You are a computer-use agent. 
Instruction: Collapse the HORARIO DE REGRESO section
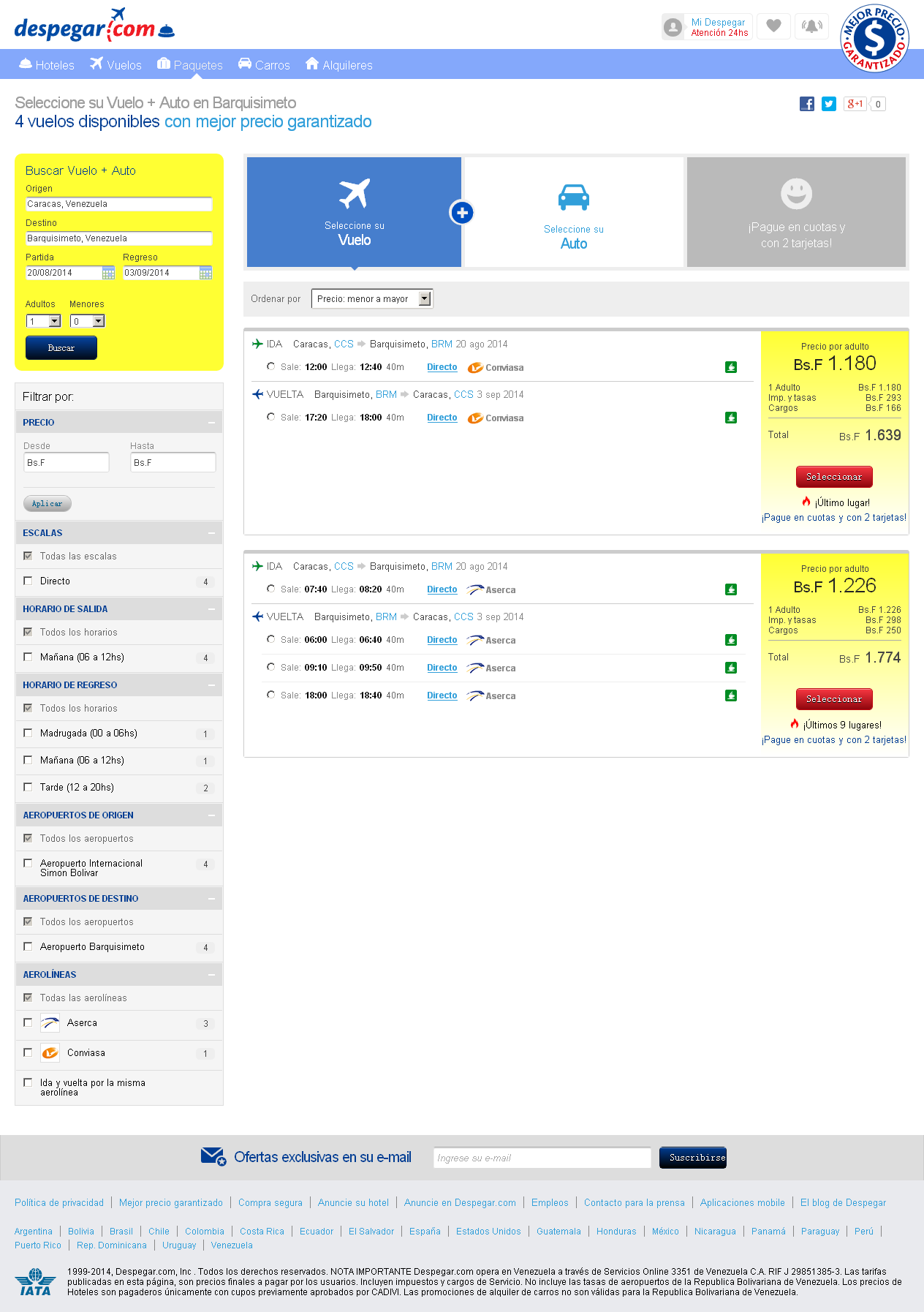coord(211,685)
